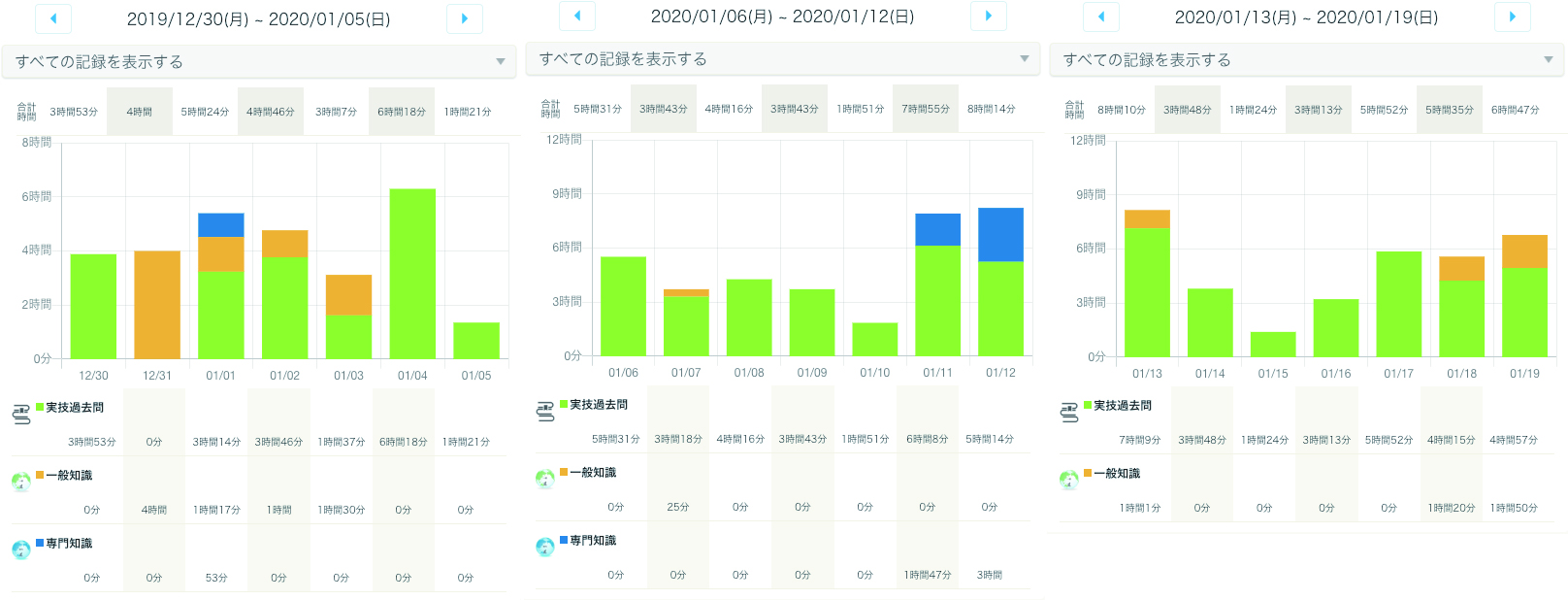Image resolution: width=1568 pixels, height=600 pixels.
Task: Click 専門知識 value 3時間
Action: pyautogui.click(x=990, y=575)
